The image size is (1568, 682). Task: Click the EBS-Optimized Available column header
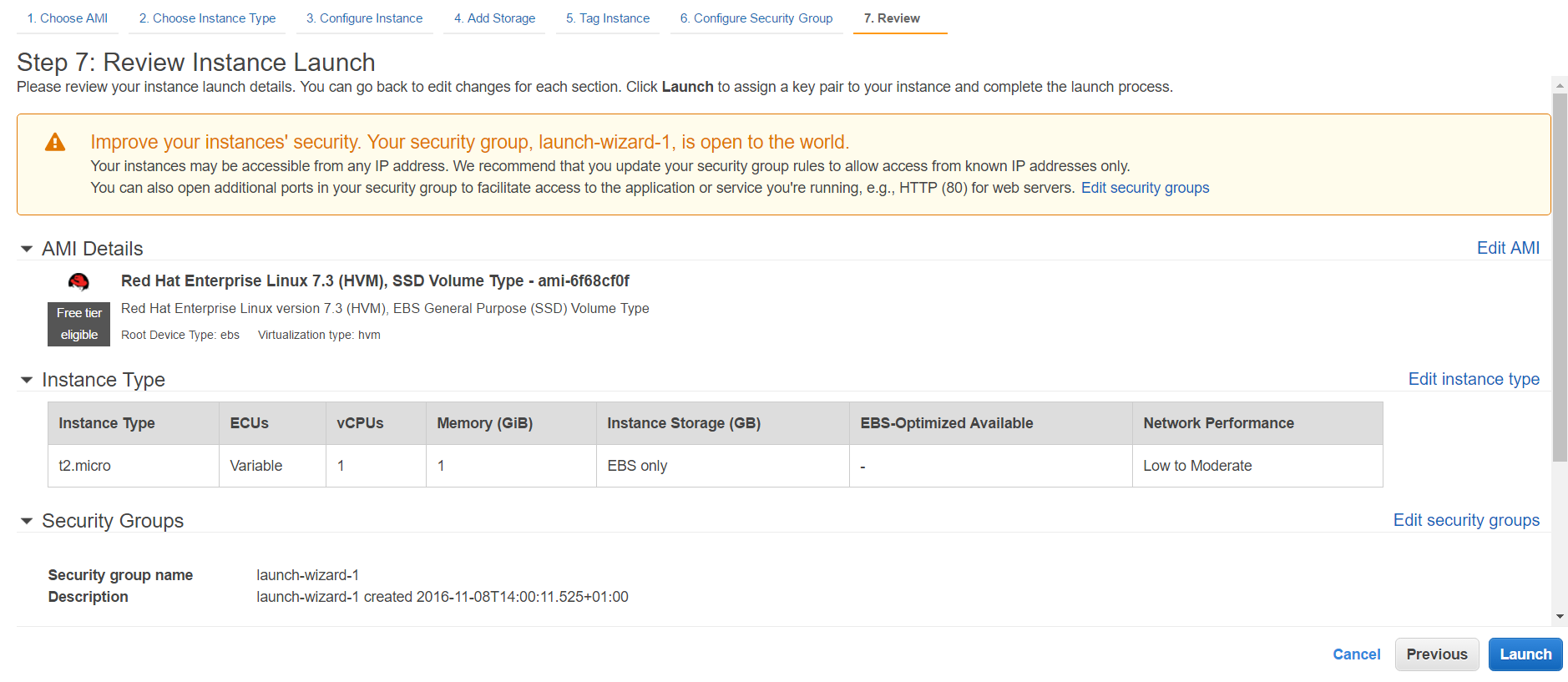(x=991, y=423)
